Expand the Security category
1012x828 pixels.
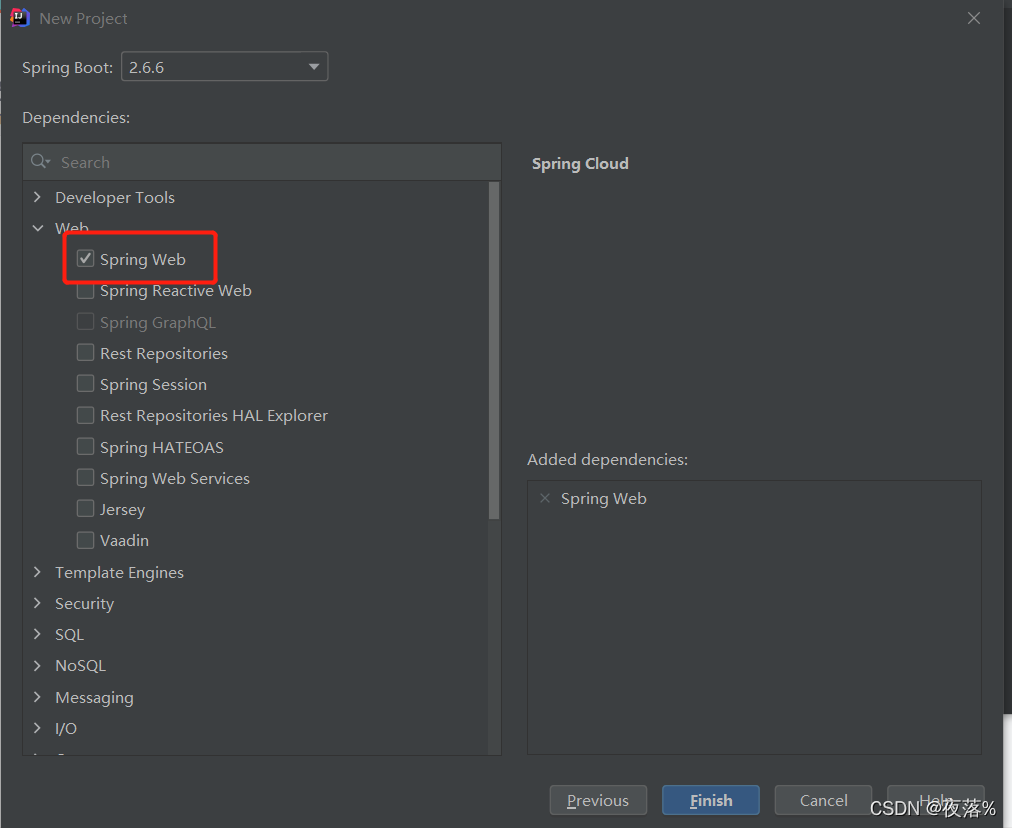(37, 603)
